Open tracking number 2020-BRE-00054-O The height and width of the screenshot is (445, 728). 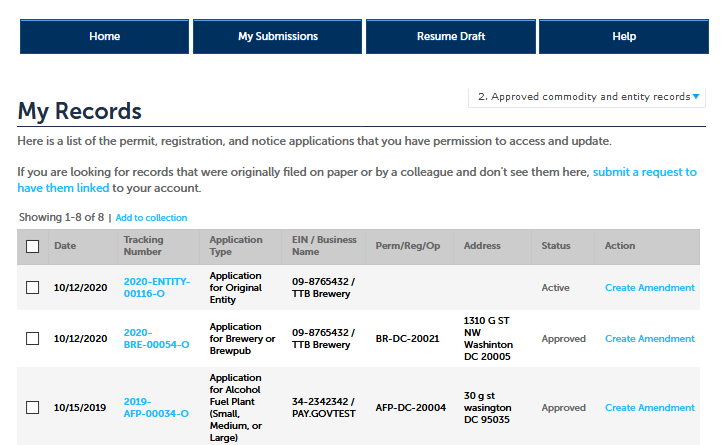pos(156,339)
